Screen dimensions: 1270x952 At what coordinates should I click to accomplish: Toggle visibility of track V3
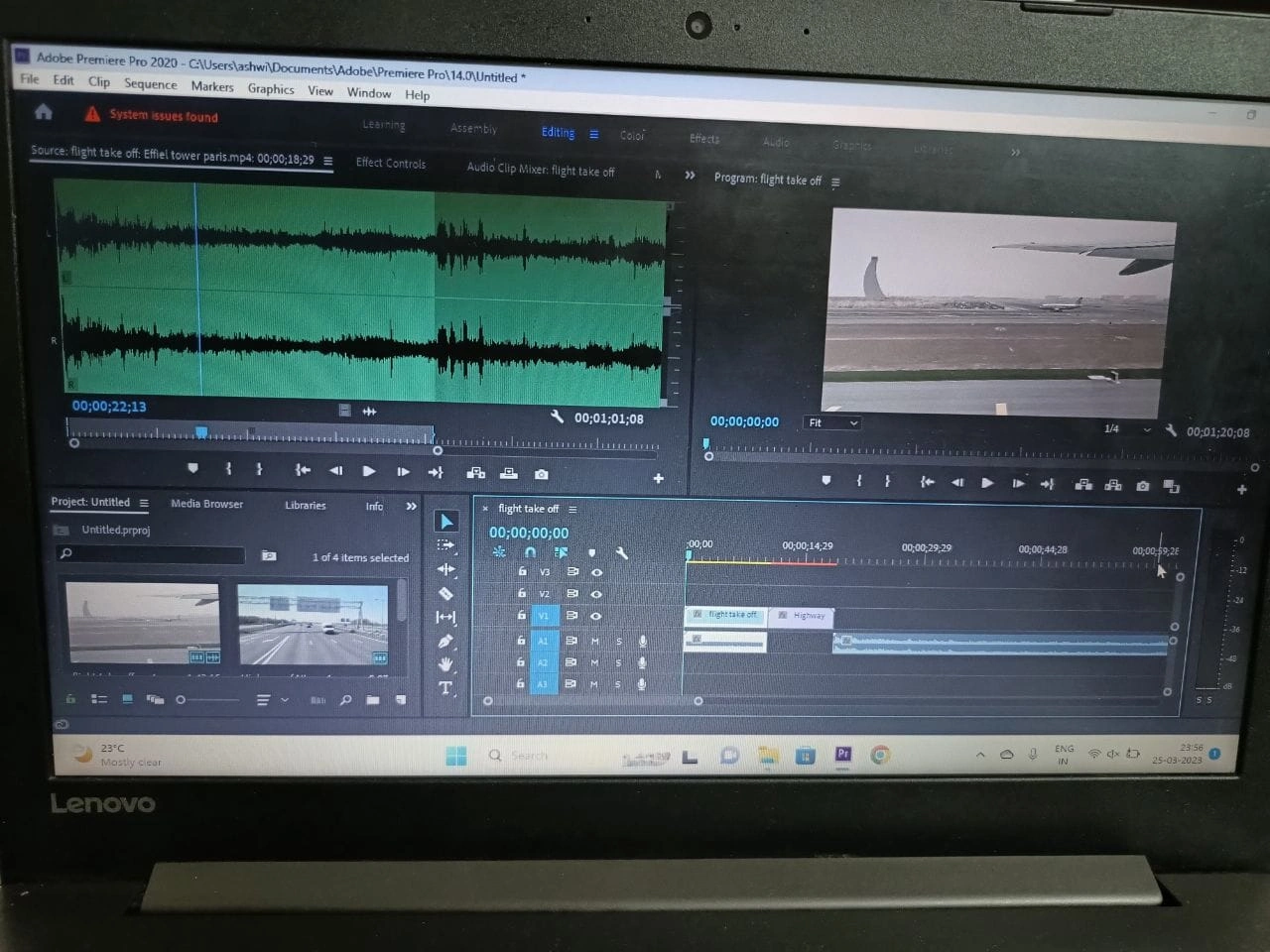pos(596,572)
